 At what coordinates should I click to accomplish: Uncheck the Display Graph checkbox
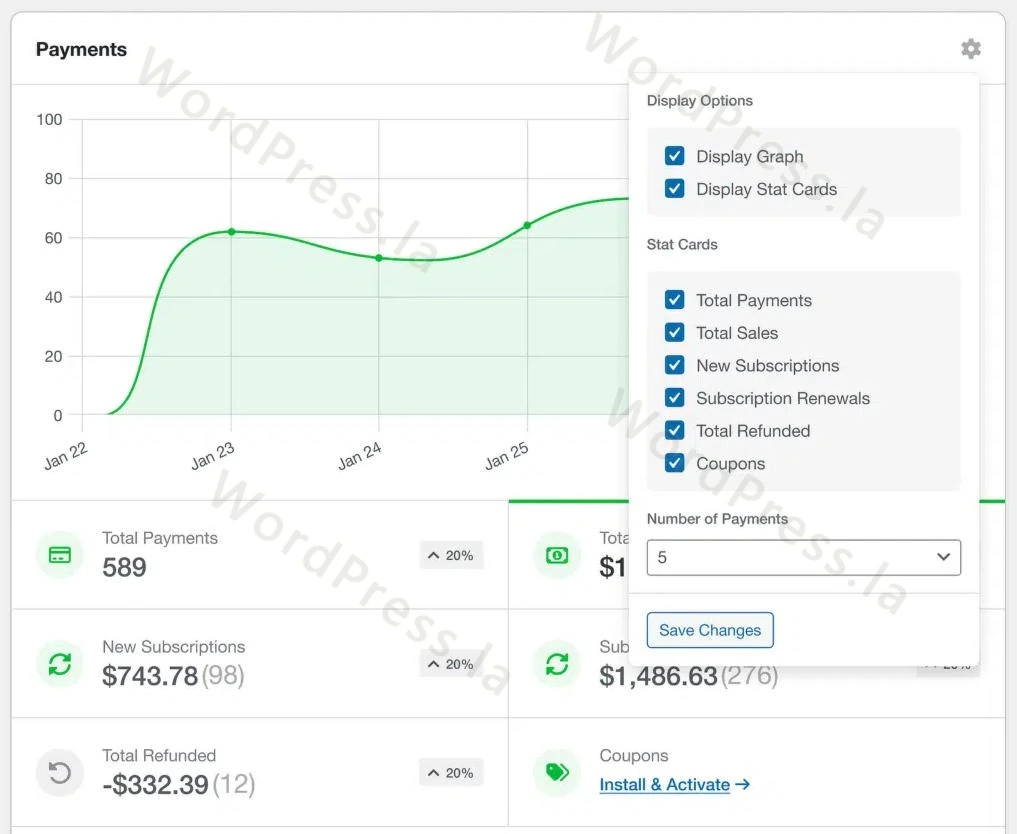pyautogui.click(x=675, y=156)
